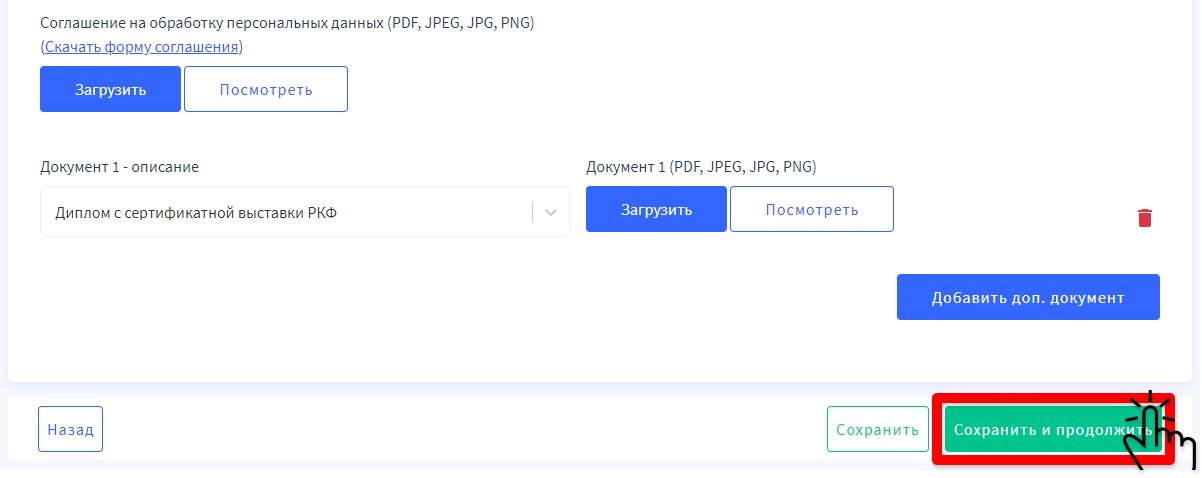Click 'Сохранить и продолжить' to proceed
The image size is (1202, 478).
pos(1053,429)
